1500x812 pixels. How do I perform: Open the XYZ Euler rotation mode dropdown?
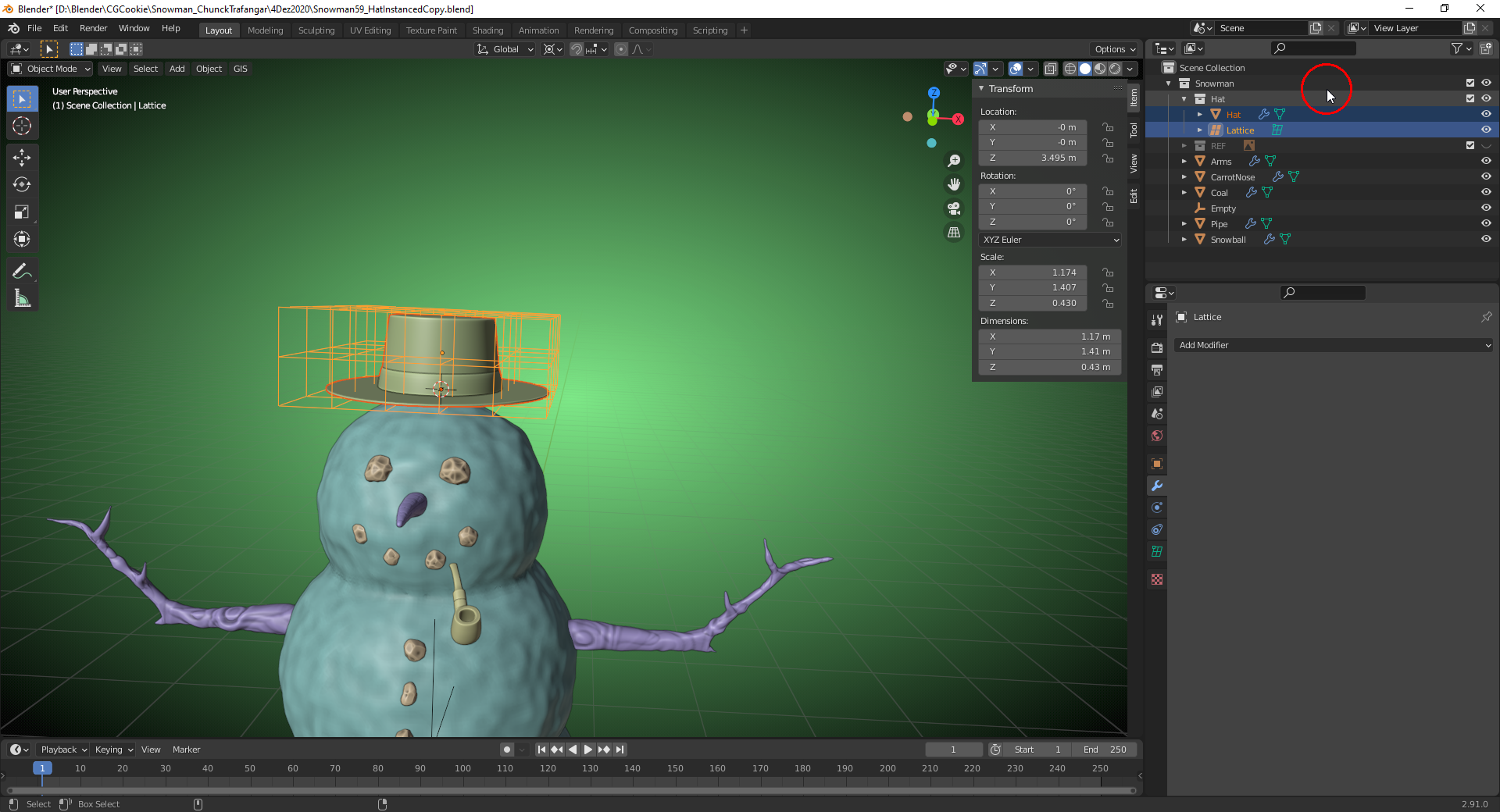pos(1050,240)
